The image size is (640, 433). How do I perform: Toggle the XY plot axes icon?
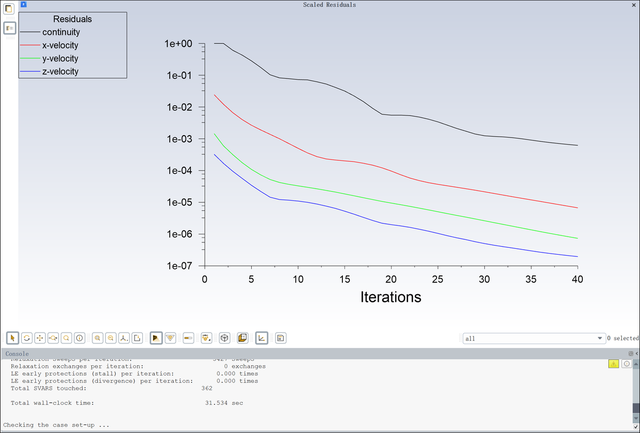click(262, 338)
